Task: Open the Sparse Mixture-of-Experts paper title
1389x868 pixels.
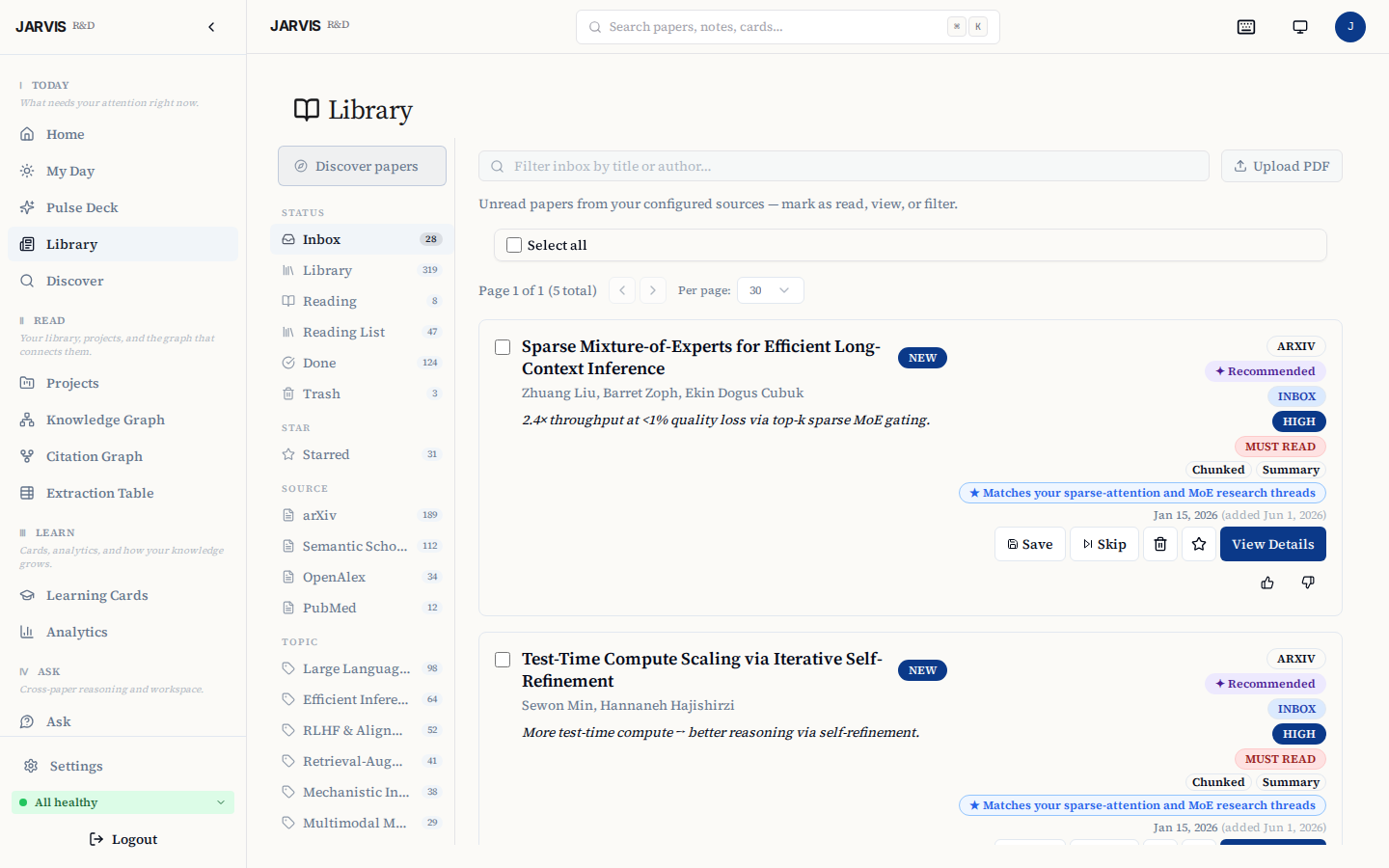Action: click(701, 358)
